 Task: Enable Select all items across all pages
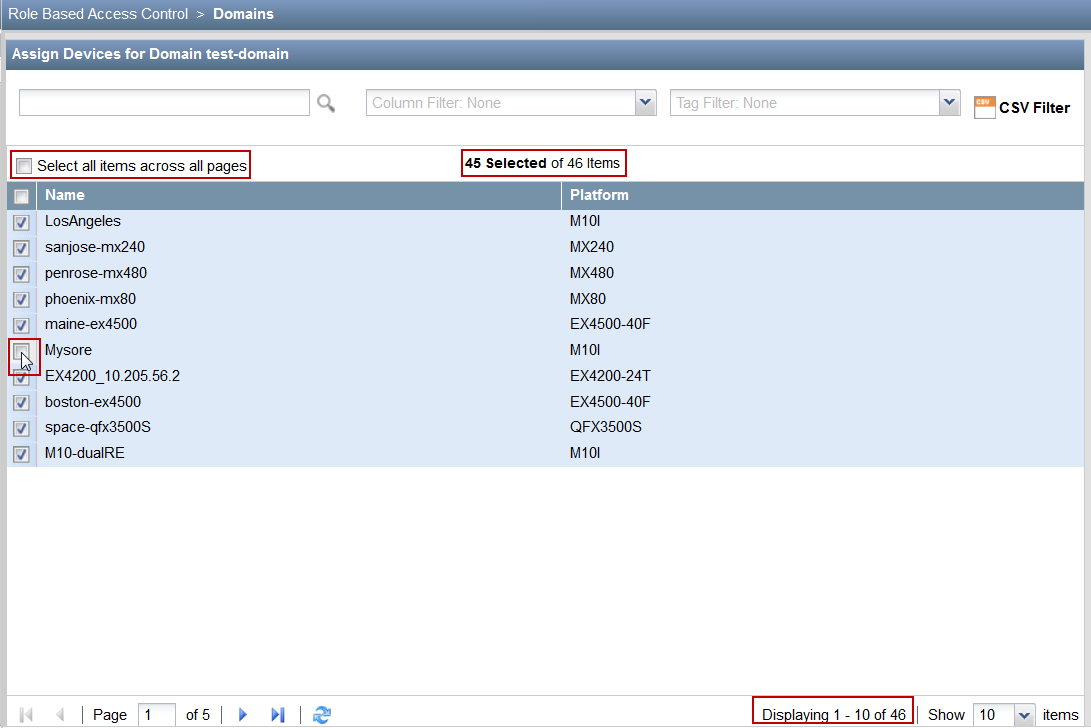[x=23, y=164]
